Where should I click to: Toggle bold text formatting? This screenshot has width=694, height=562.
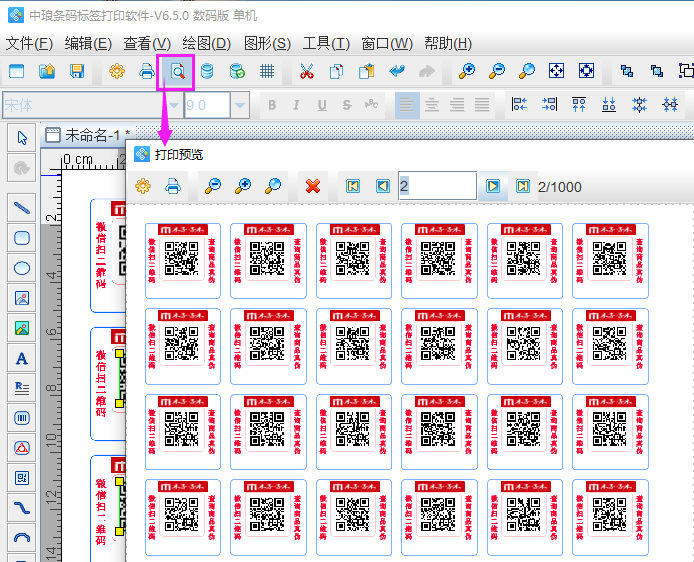pos(271,105)
